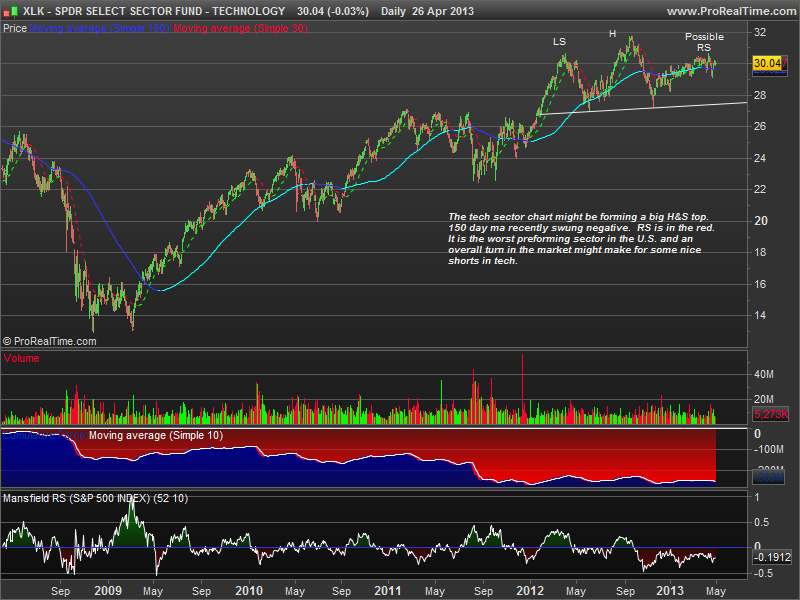Open the www.ProRealTime.com link
Image resolution: width=800 pixels, height=600 pixels.
pos(733,11)
